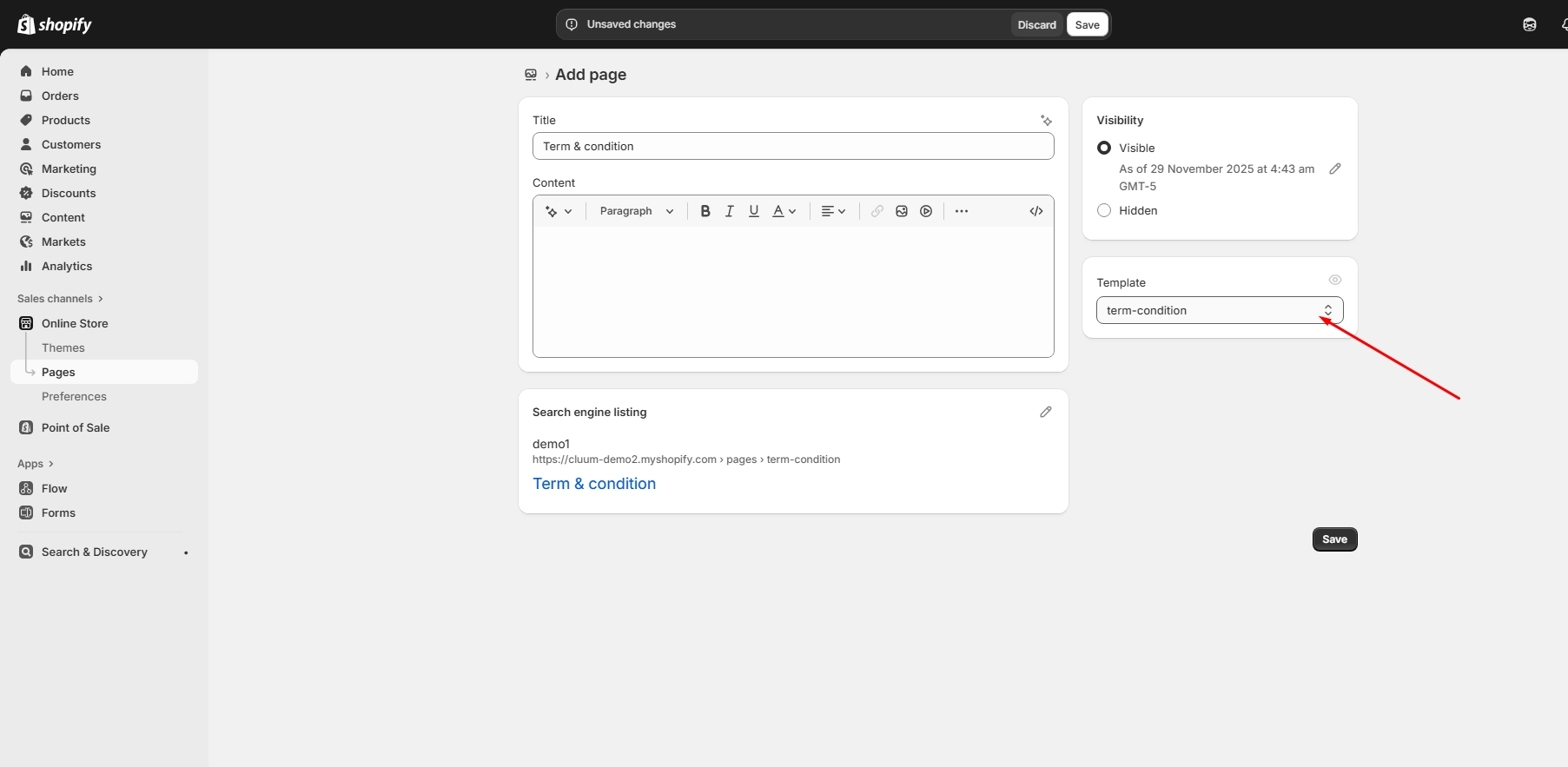Toggle bold formatting in the content editor
This screenshot has height=767, width=1568.
point(705,211)
